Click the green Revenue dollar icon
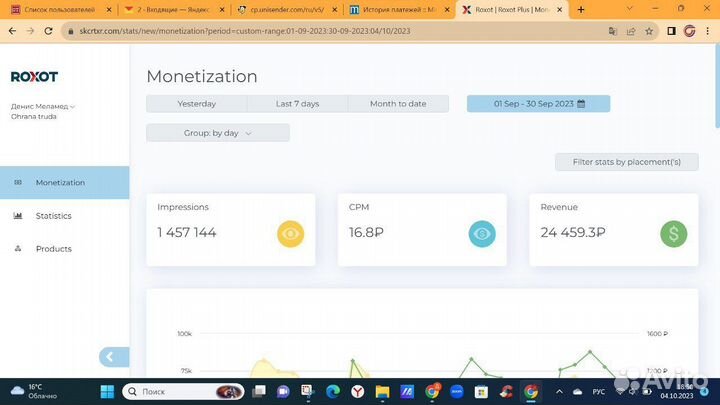 [674, 234]
